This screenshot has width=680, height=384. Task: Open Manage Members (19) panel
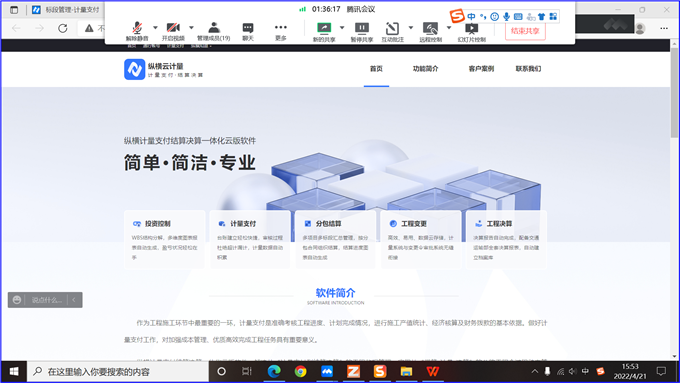(x=213, y=31)
